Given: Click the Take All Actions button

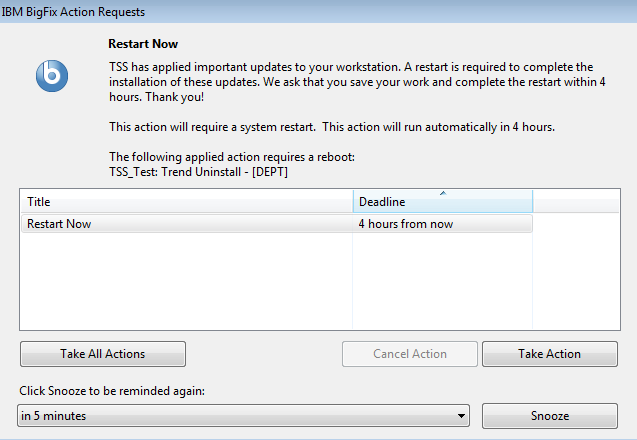Looking at the screenshot, I should [x=103, y=354].
